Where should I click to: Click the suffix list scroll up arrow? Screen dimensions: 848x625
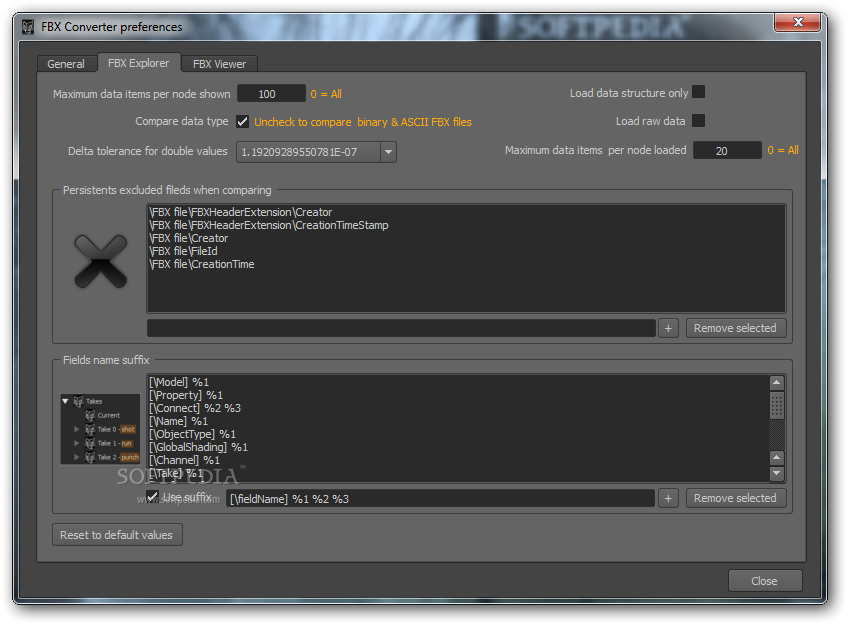coord(777,383)
